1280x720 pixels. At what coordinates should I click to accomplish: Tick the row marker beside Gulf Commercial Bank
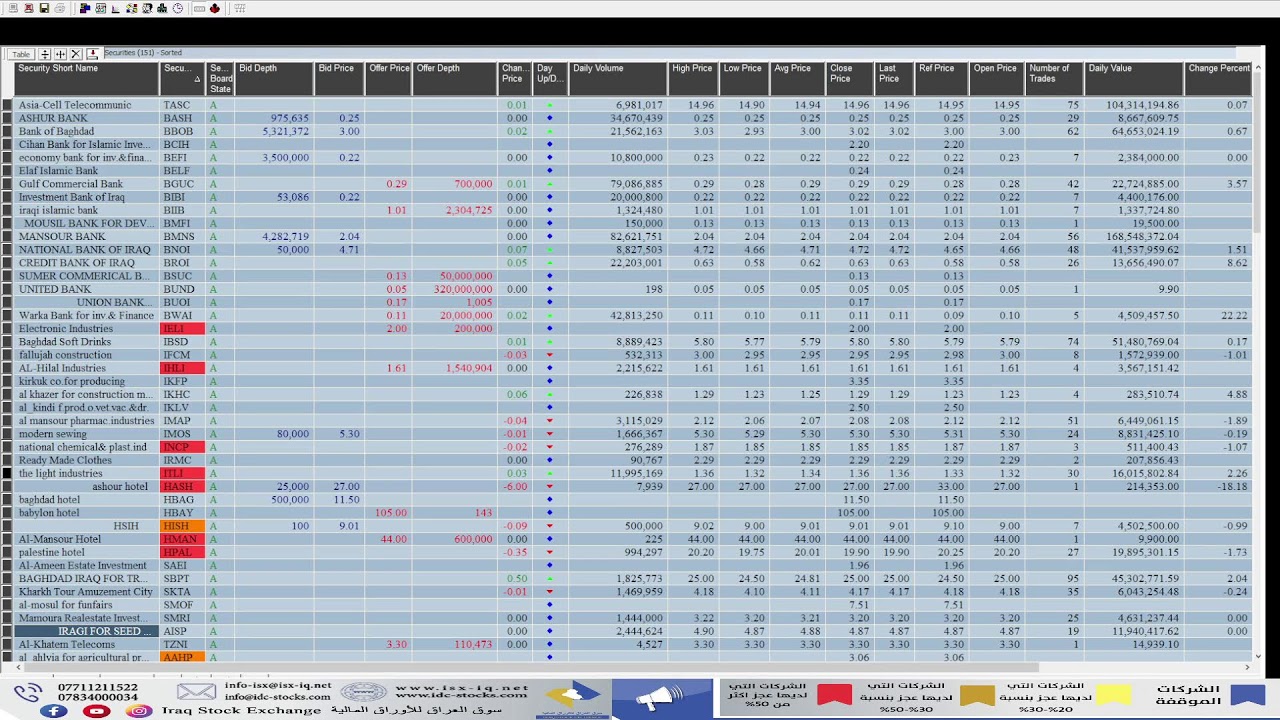7,184
